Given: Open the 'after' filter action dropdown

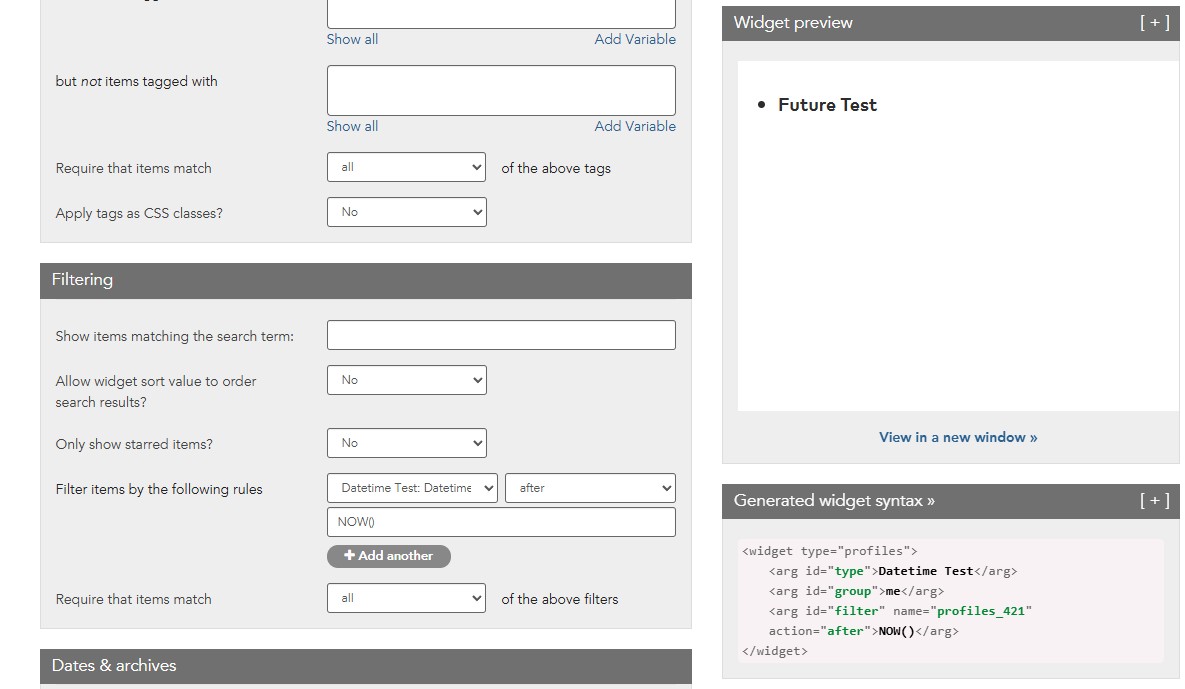Looking at the screenshot, I should coord(590,488).
